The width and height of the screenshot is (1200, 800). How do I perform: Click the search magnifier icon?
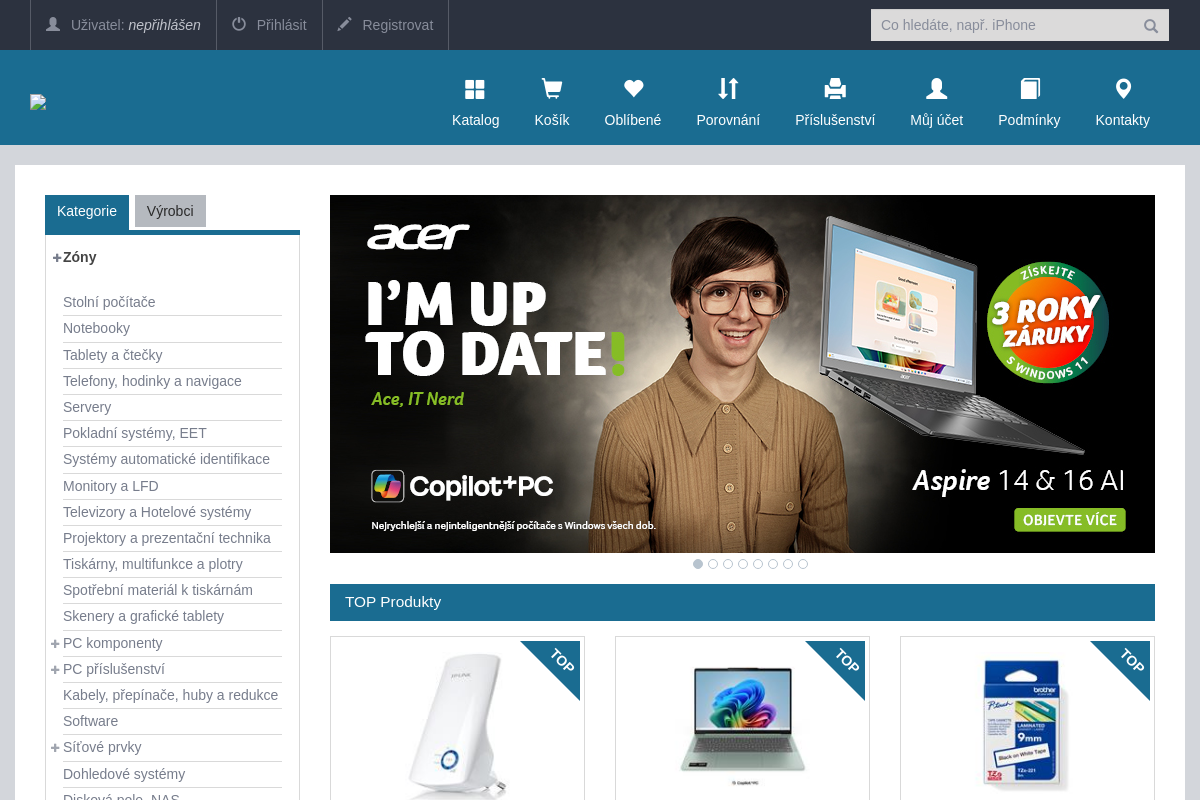click(x=1151, y=26)
